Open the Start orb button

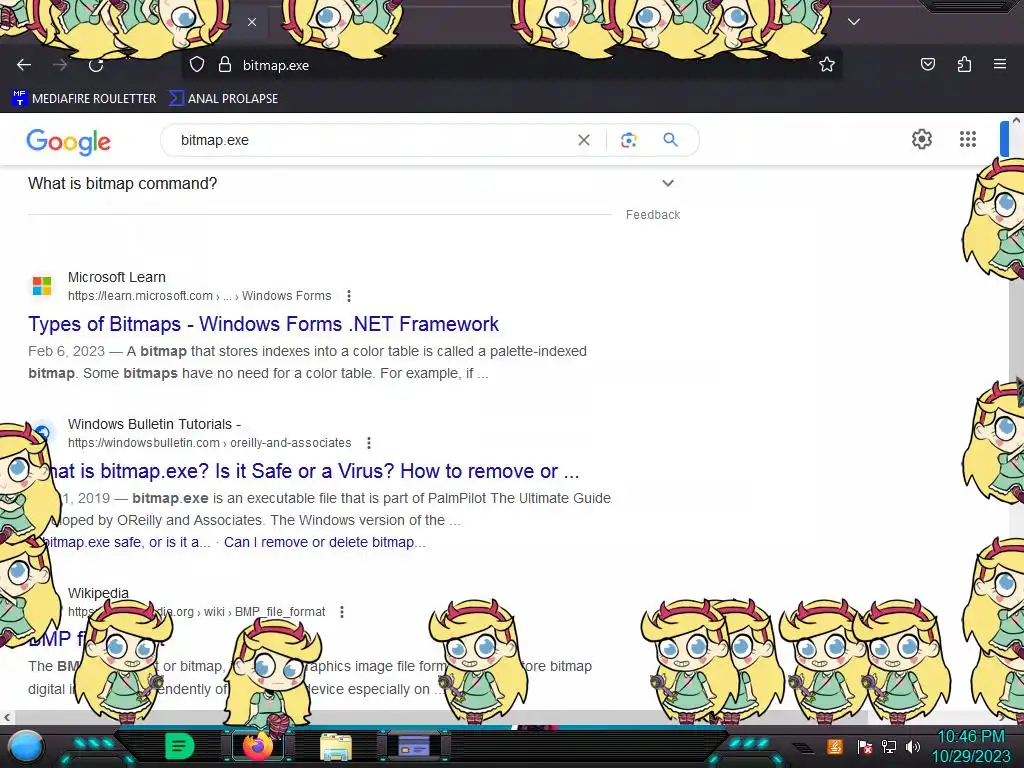click(x=27, y=746)
